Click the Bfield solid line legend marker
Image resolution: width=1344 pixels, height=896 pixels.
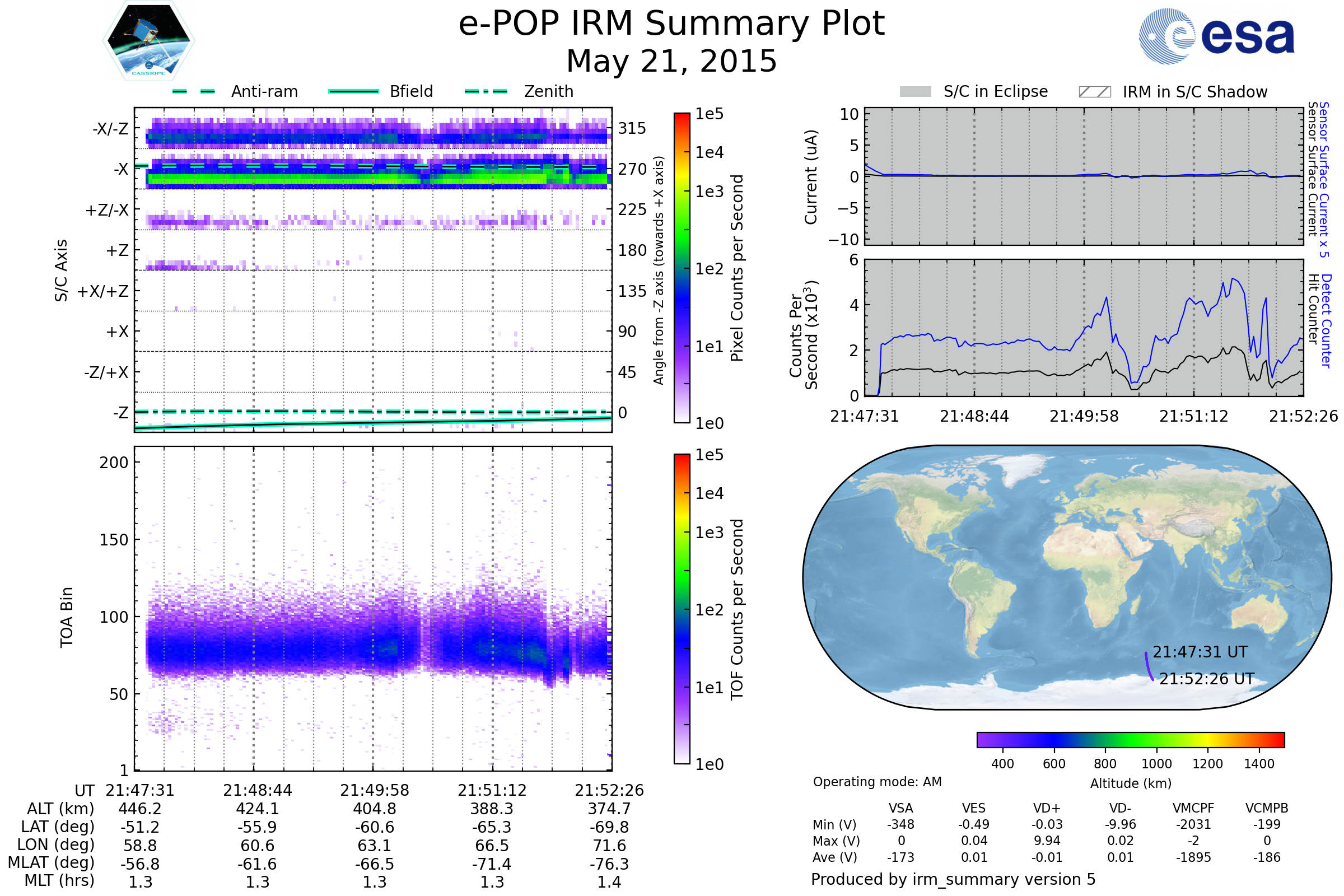click(353, 91)
